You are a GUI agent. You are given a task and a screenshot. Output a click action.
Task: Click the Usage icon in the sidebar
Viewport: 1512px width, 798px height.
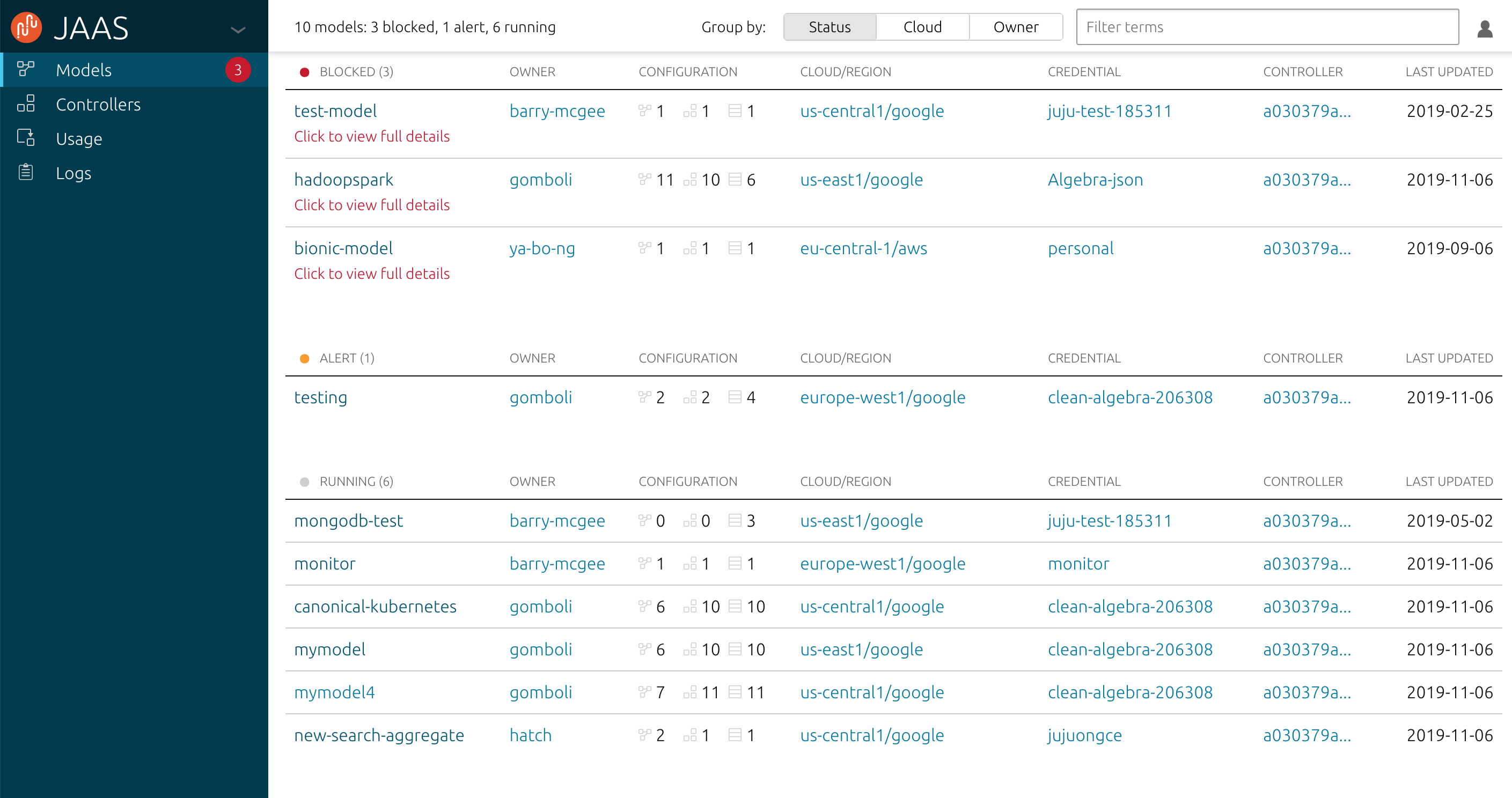tap(25, 138)
